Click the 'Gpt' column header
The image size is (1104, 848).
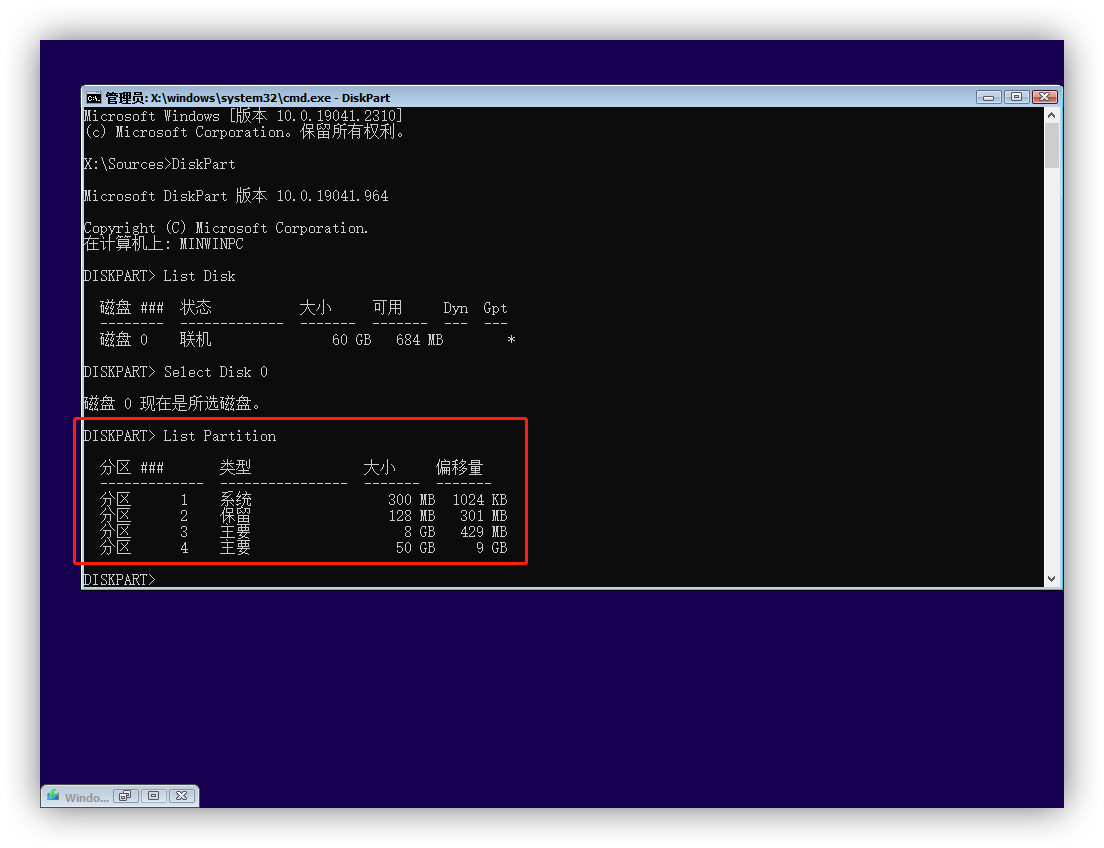(495, 308)
